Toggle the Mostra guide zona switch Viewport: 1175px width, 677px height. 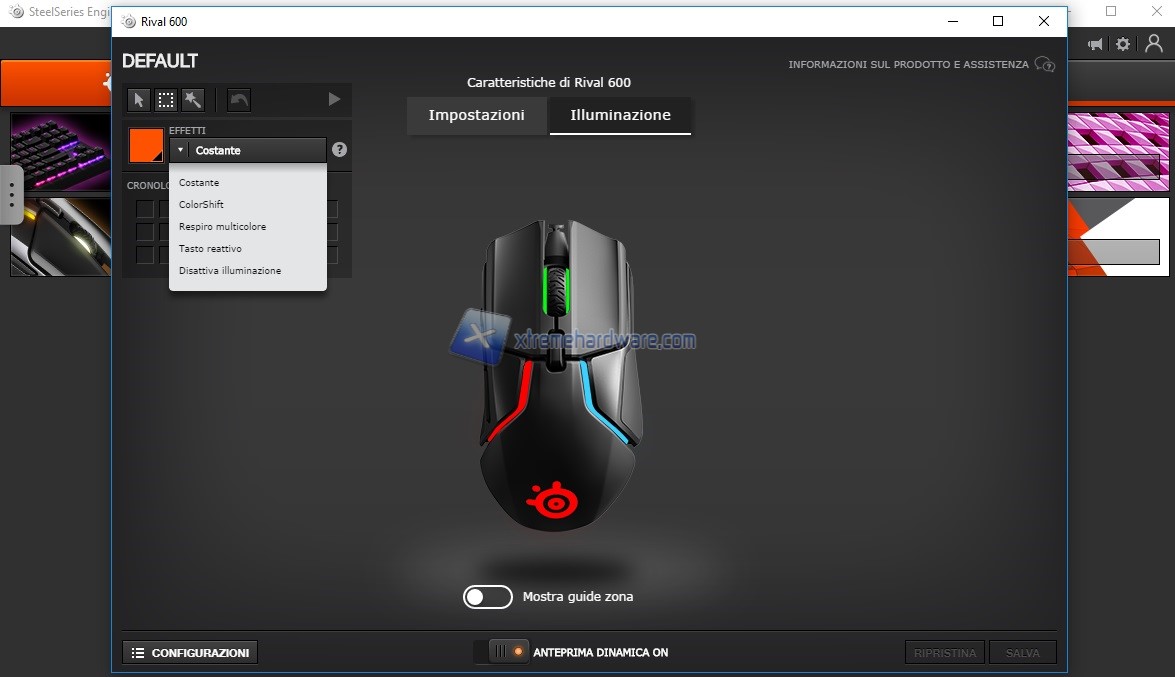tap(487, 597)
